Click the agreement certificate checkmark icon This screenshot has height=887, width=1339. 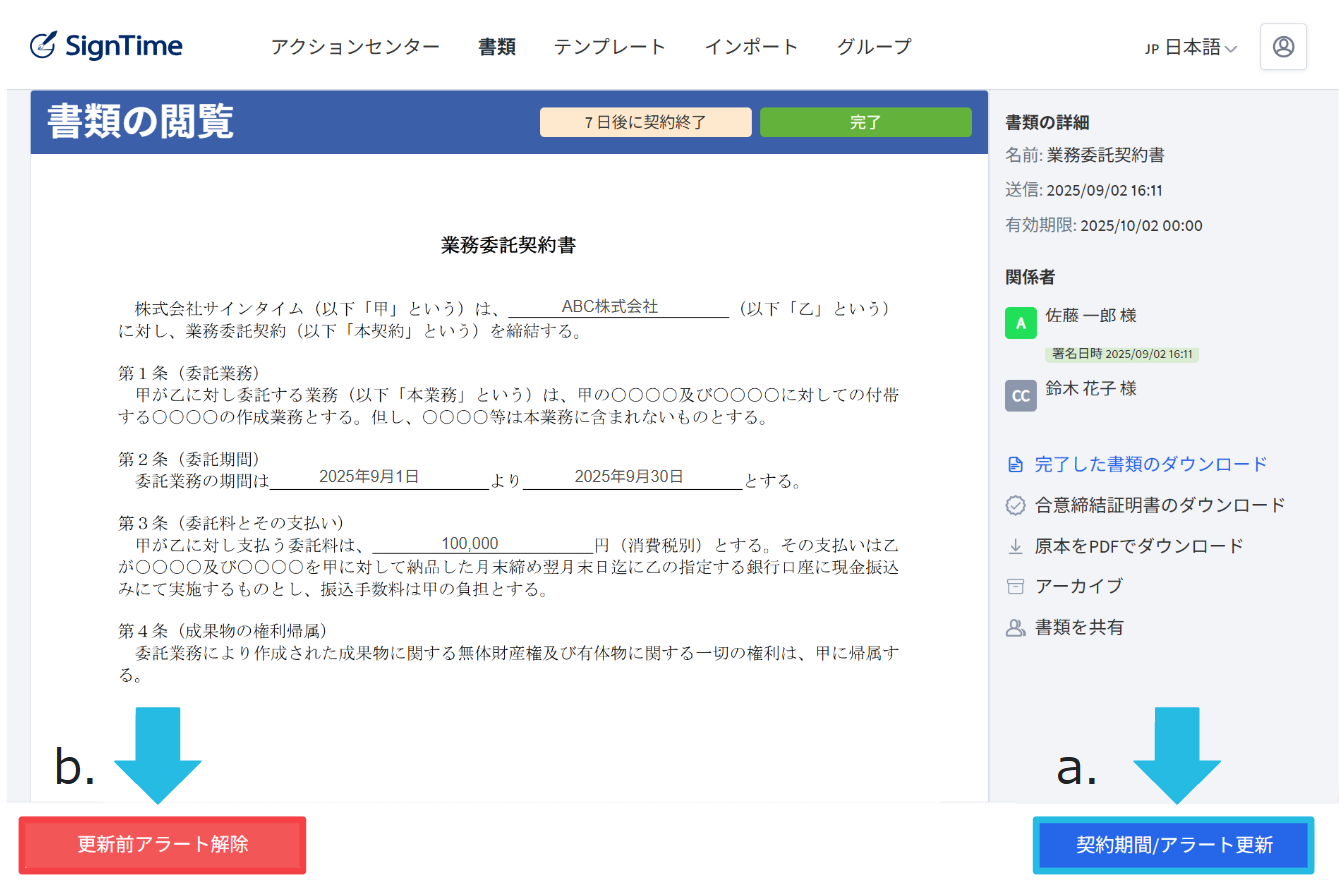coord(1015,506)
